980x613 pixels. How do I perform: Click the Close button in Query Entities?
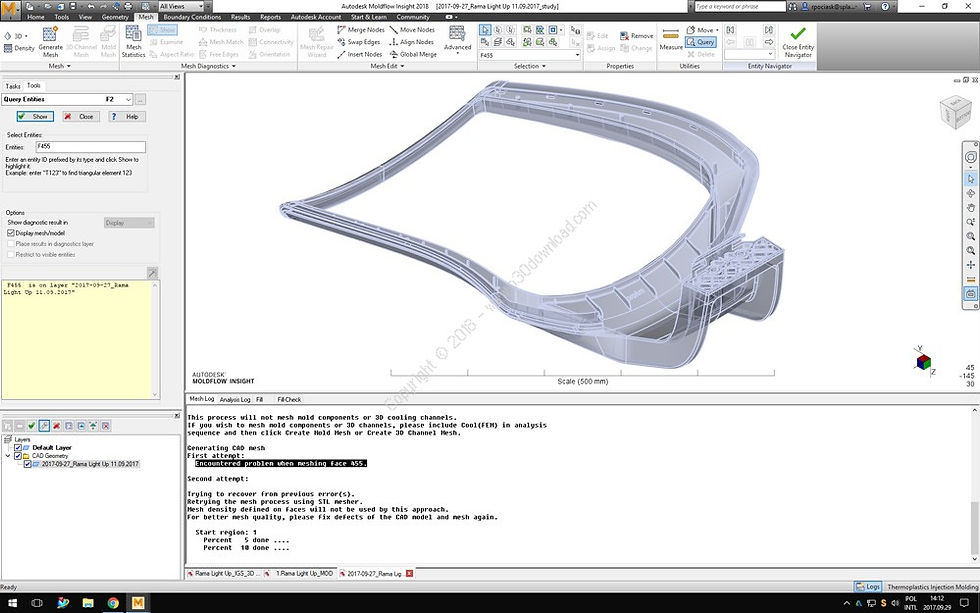[81, 116]
